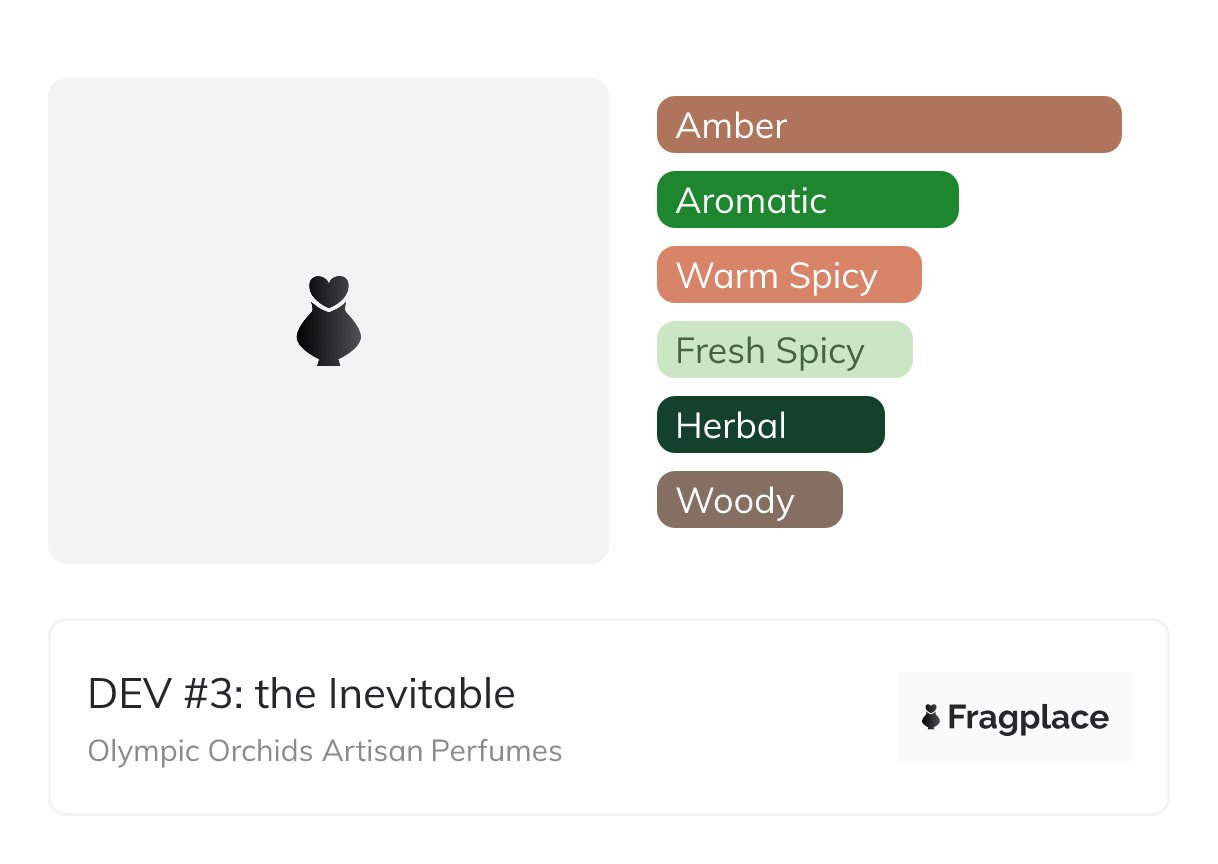Select the green Aromatic accord bar
This screenshot has height=864, width=1218.
pyautogui.click(x=890, y=200)
